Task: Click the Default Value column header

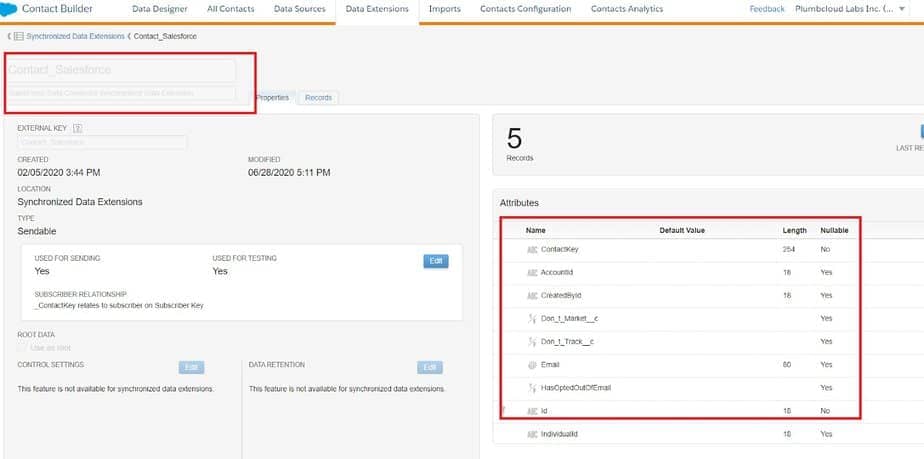Action: [x=682, y=230]
